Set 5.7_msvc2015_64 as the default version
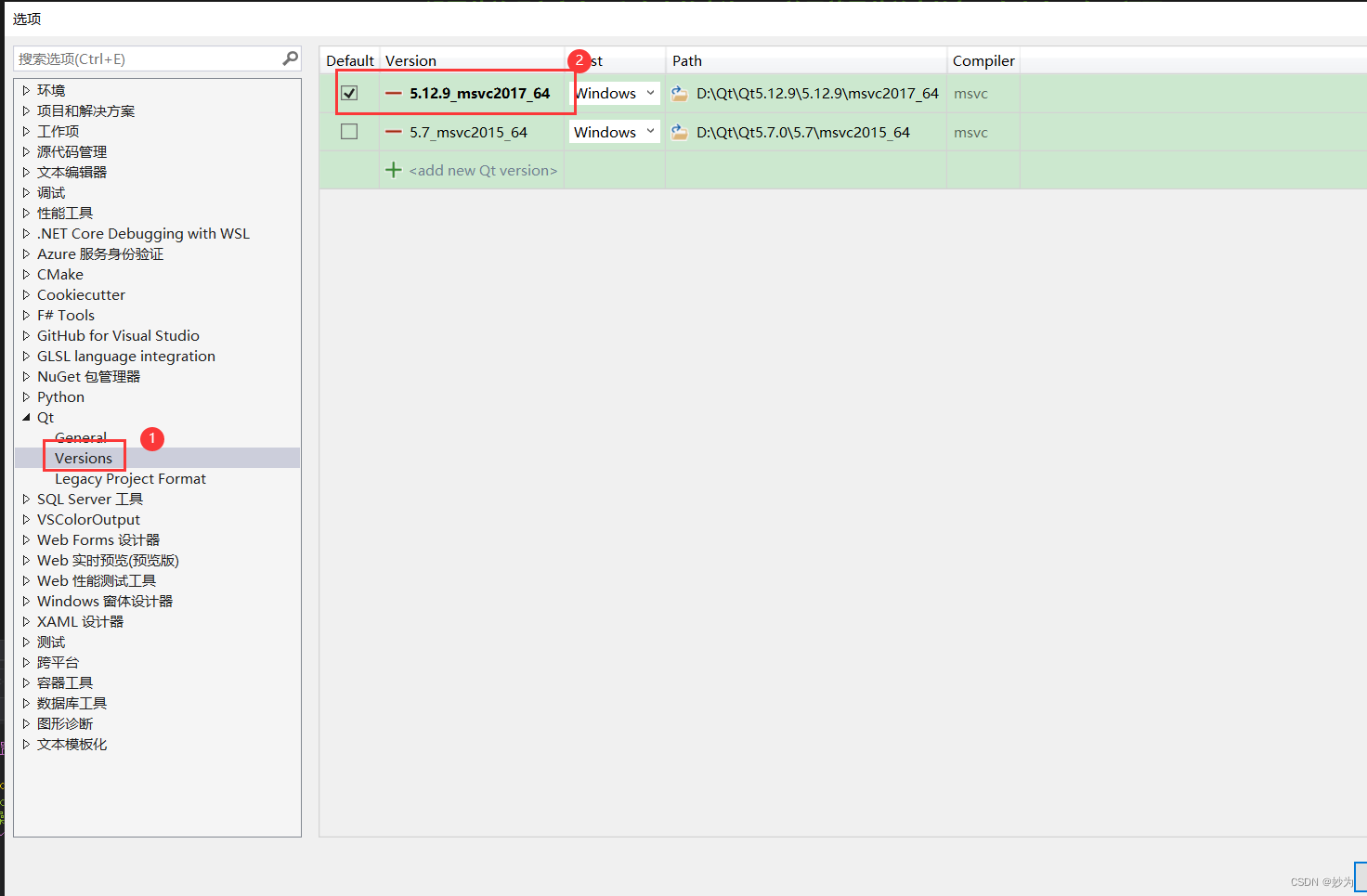This screenshot has height=896, width=1367. click(x=349, y=132)
